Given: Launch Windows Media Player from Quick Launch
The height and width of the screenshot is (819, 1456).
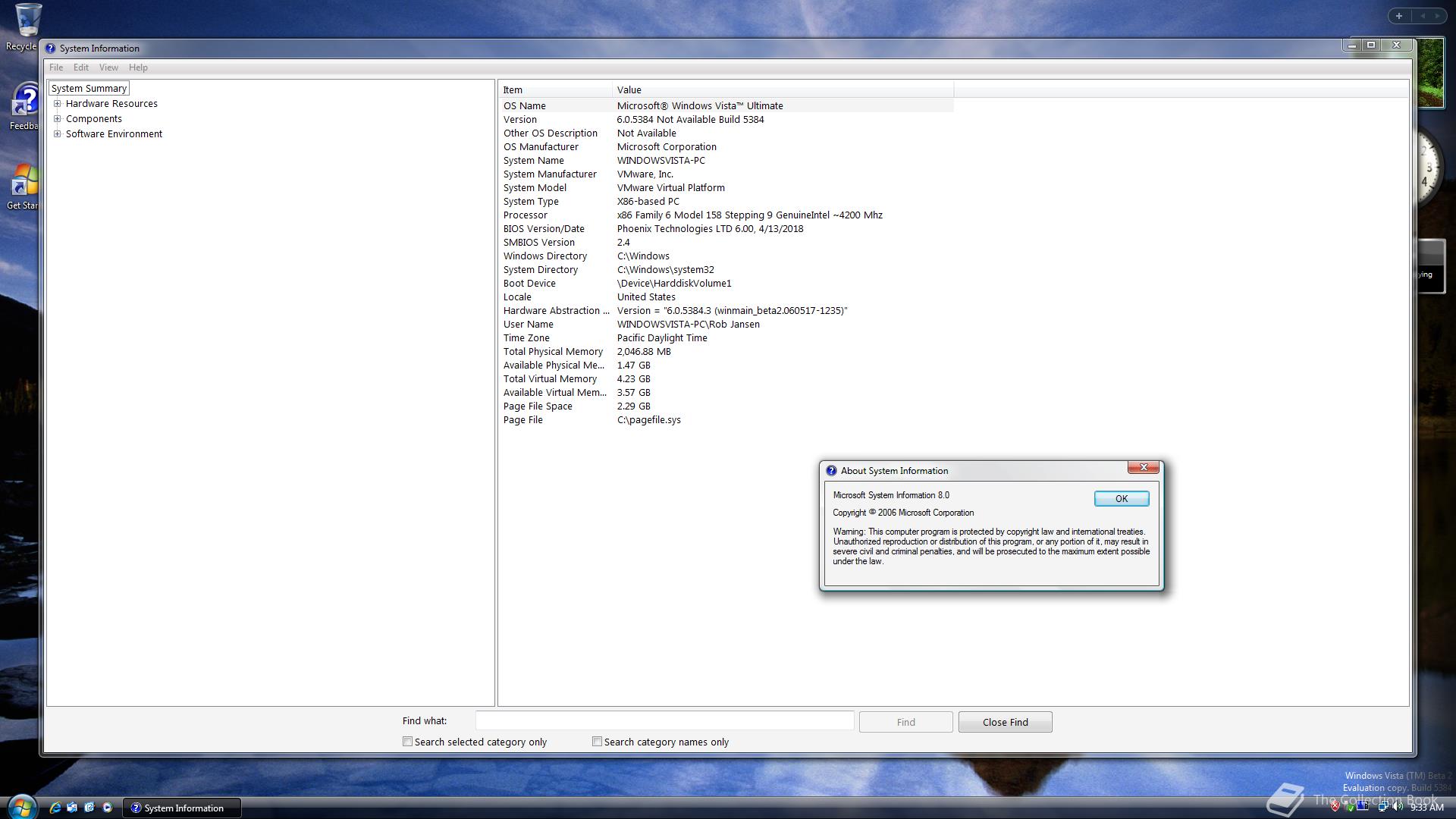Looking at the screenshot, I should (107, 808).
